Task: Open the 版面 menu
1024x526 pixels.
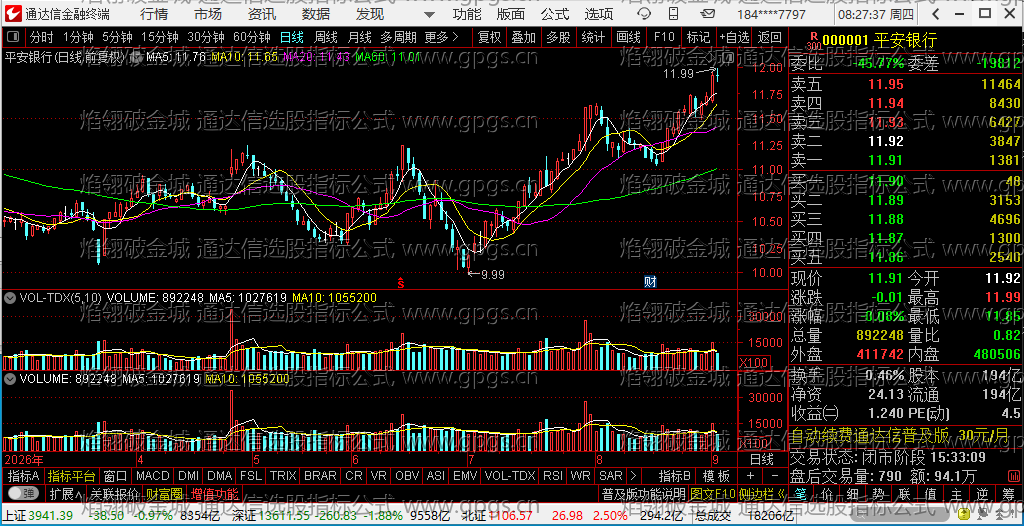Action: pos(510,14)
